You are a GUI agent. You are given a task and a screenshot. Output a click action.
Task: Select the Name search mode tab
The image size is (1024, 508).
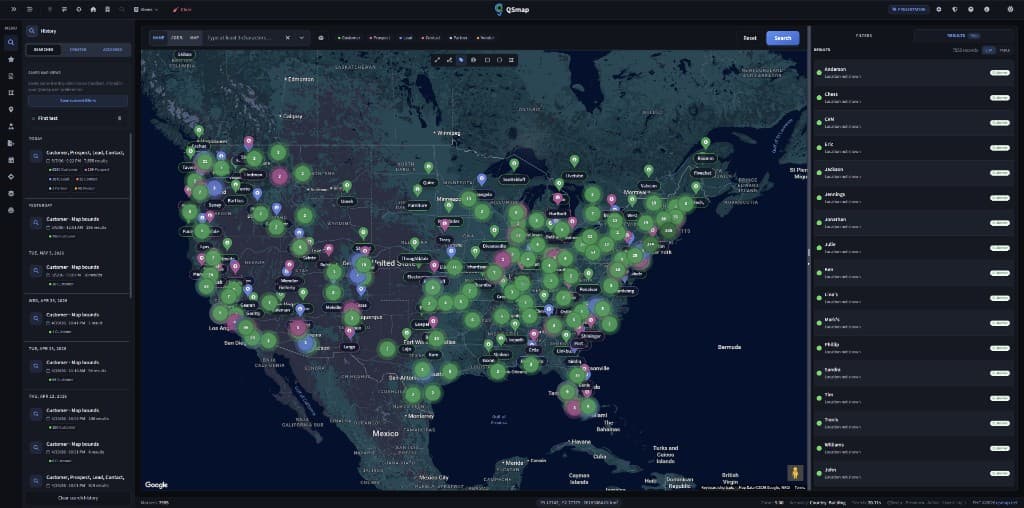158,38
